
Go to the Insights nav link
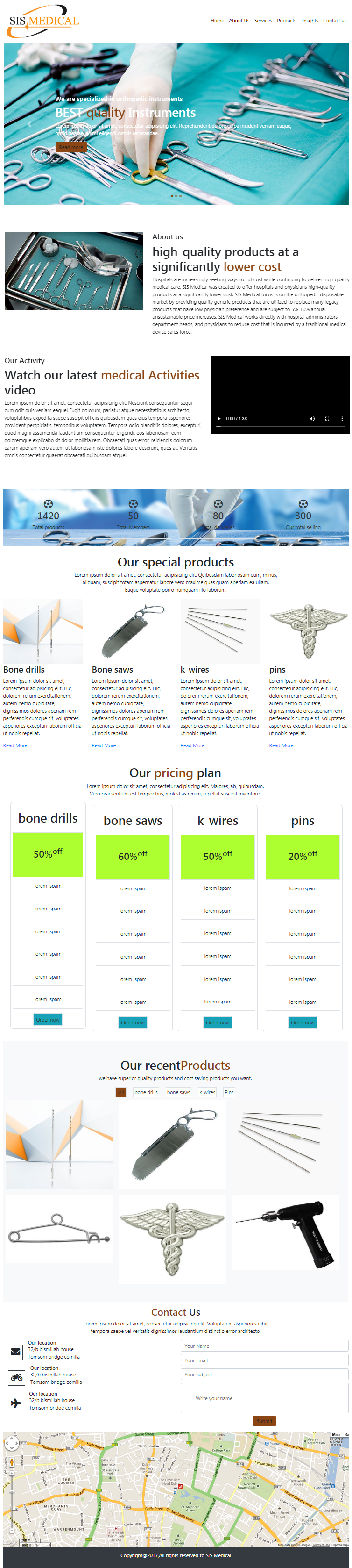(309, 21)
